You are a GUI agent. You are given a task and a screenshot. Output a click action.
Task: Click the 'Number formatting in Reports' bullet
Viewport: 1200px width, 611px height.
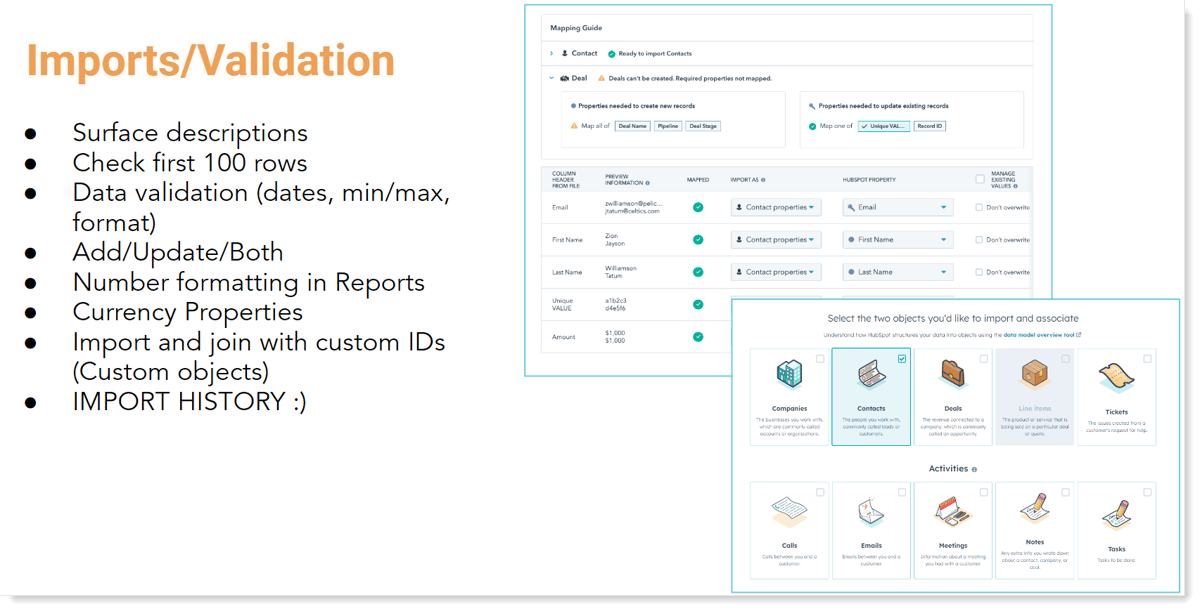point(248,283)
